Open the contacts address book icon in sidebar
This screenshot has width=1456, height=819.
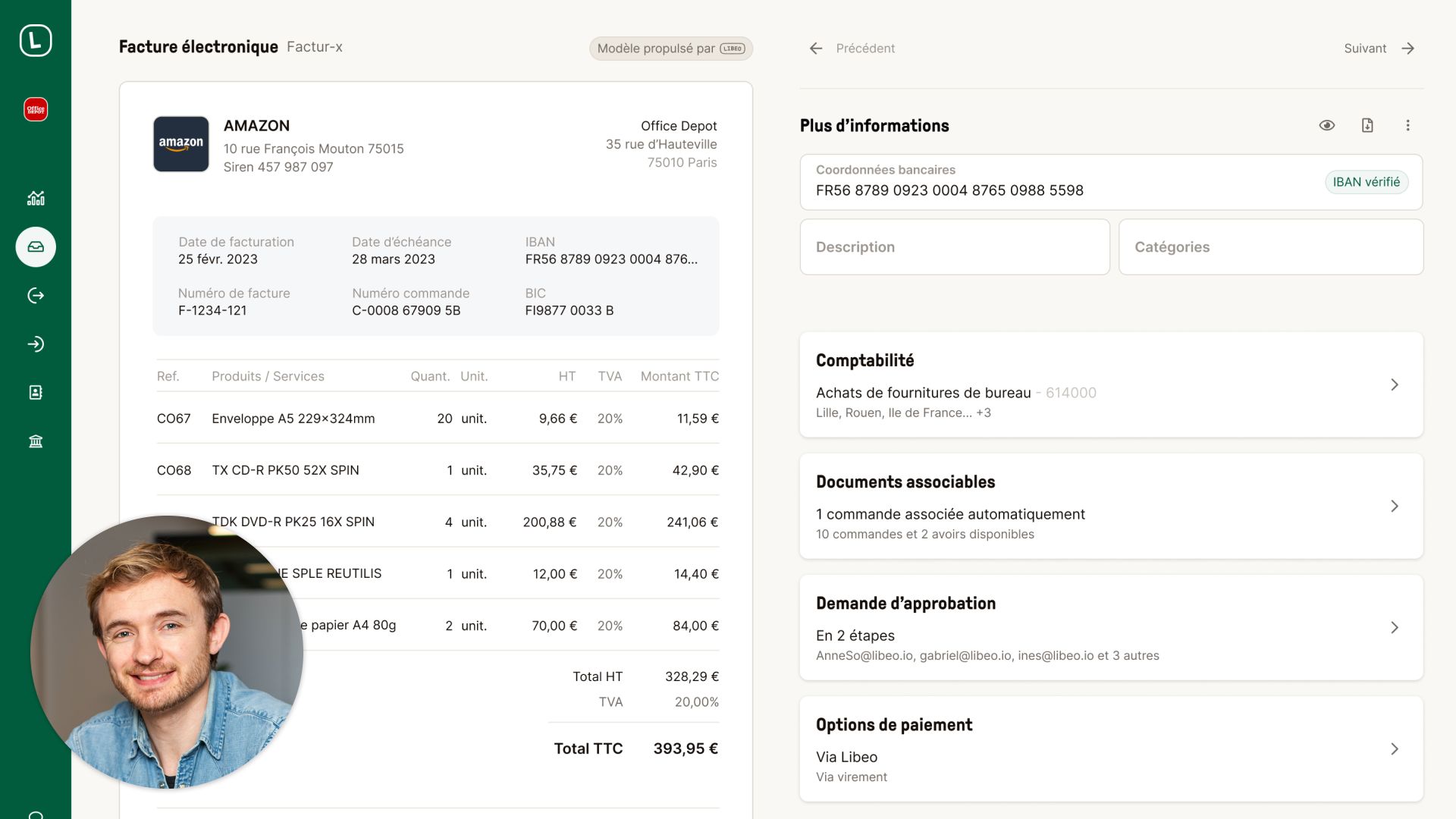[36, 392]
